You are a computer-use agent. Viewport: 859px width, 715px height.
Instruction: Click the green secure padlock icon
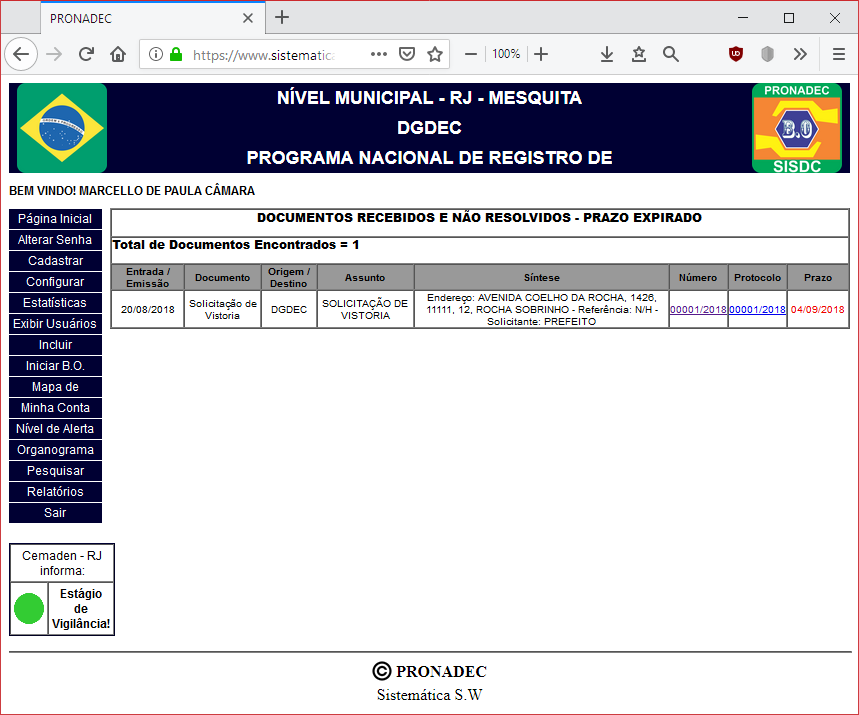point(176,54)
